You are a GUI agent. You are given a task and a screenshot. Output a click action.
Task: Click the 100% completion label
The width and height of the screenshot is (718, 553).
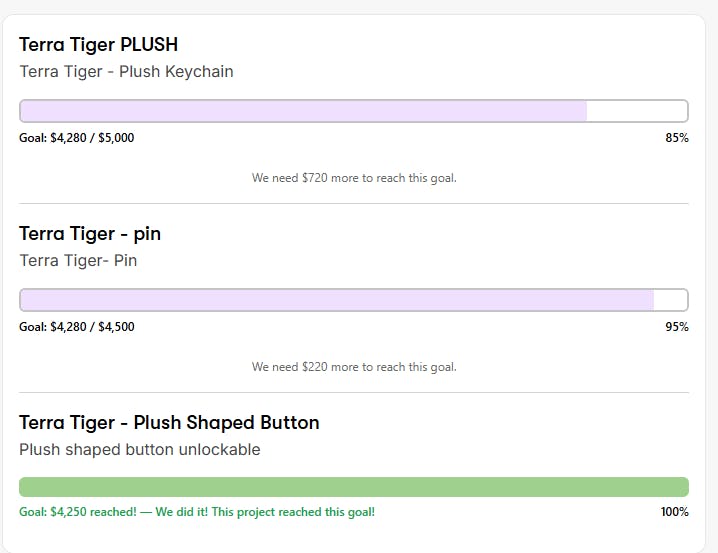tap(674, 512)
